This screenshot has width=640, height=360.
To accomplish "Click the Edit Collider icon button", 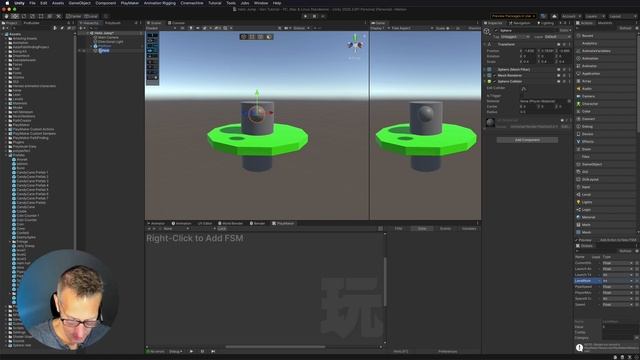I will pyautogui.click(x=524, y=88).
